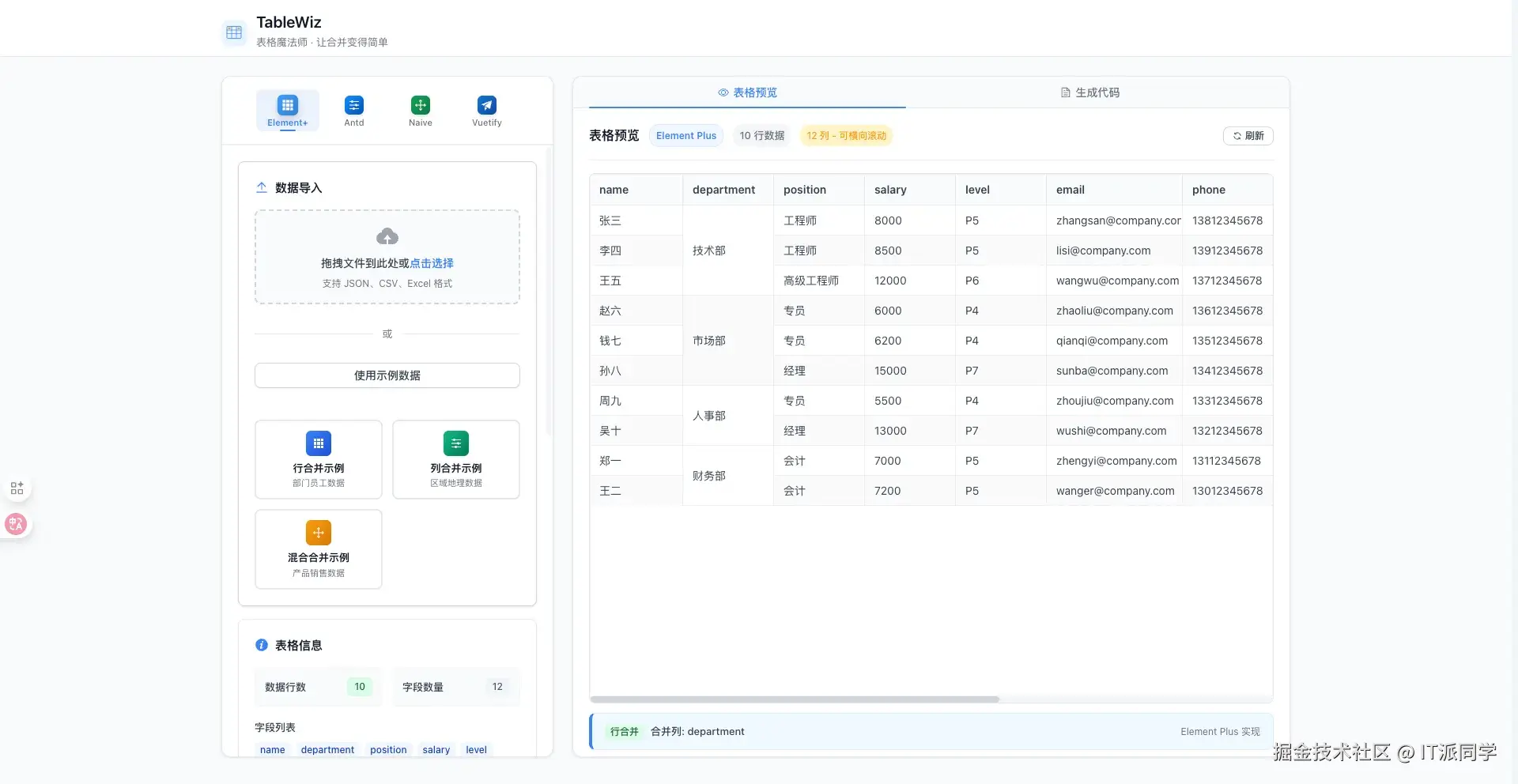
Task: Open the floating translate widget icon
Action: point(16,524)
